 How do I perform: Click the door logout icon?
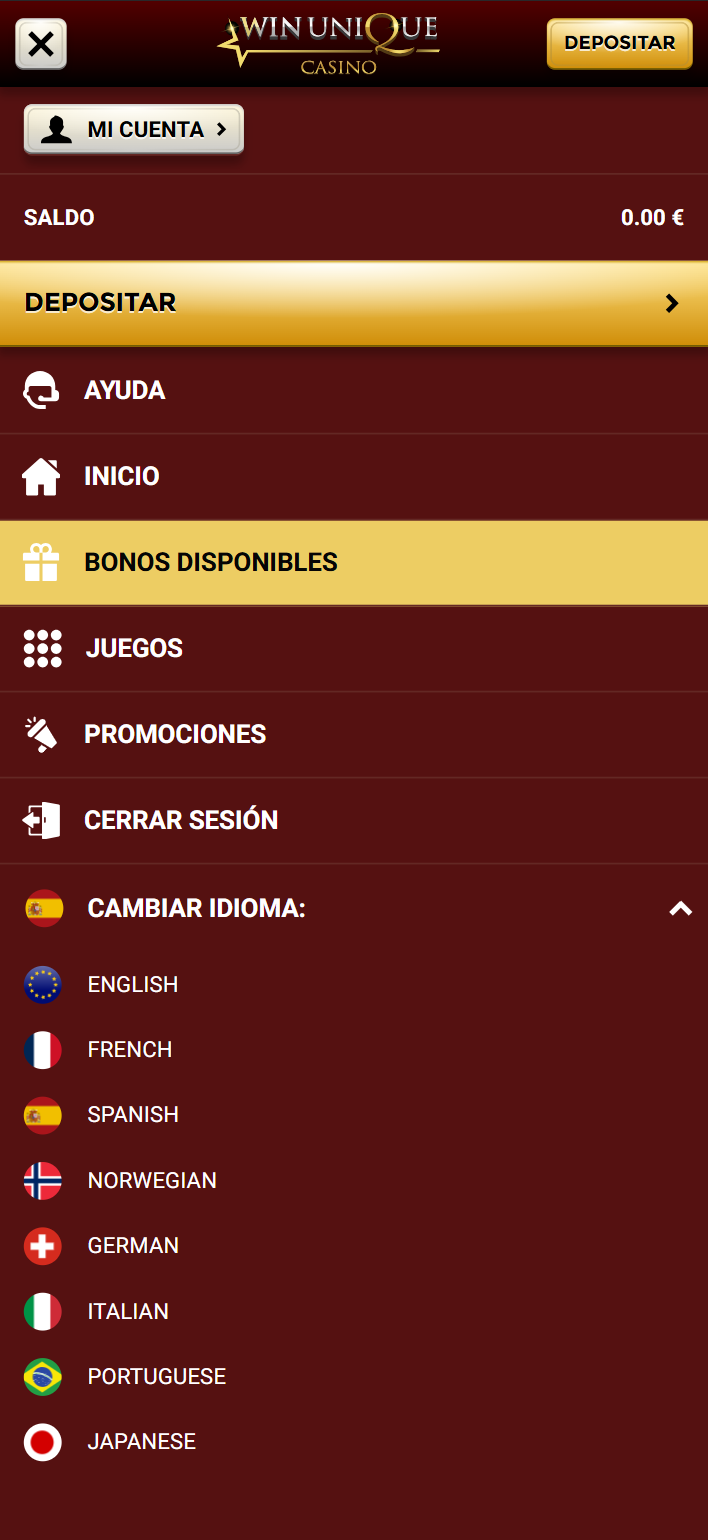coord(42,821)
